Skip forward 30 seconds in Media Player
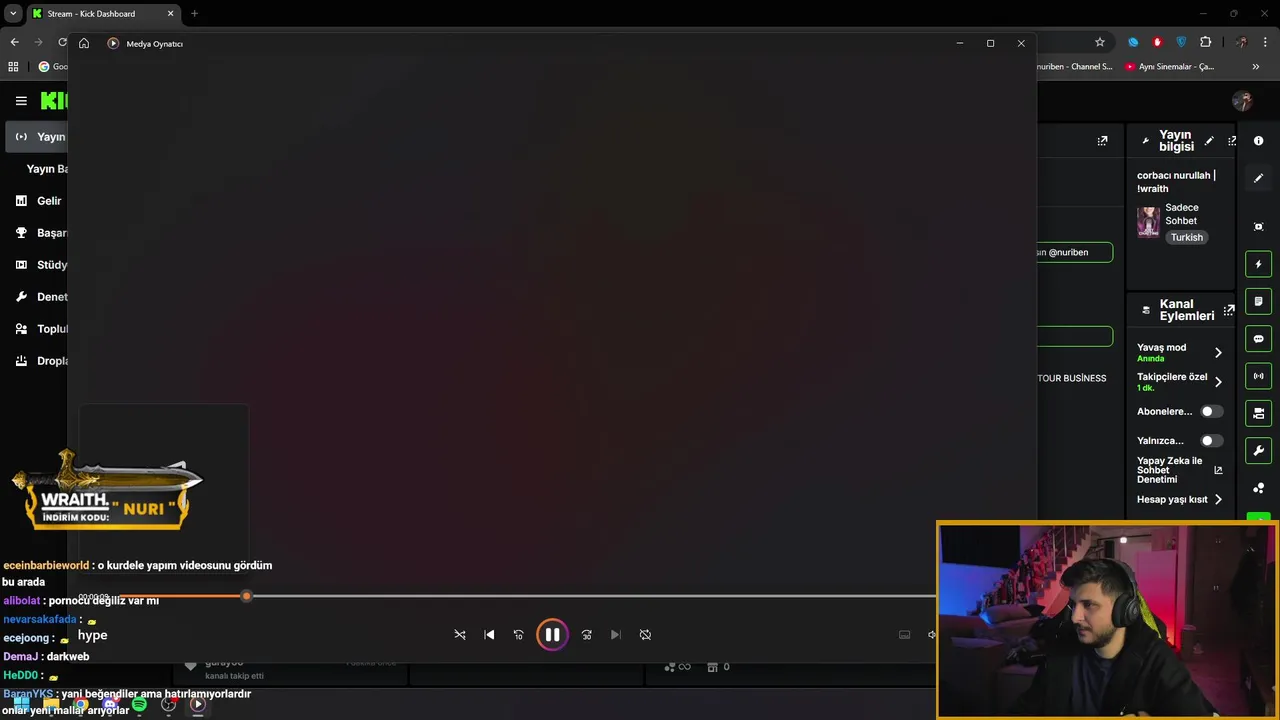 point(587,635)
